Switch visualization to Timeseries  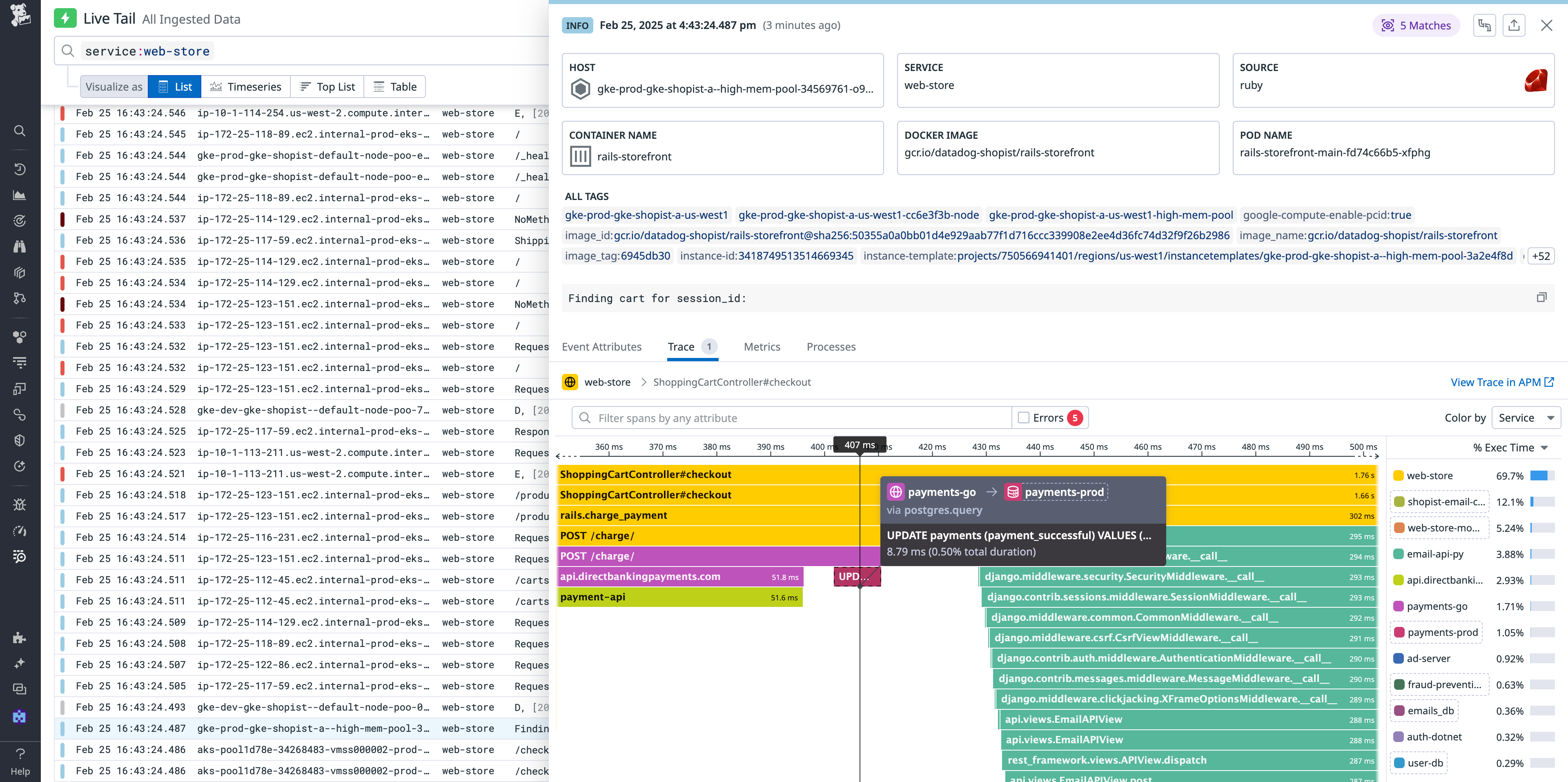click(x=246, y=87)
